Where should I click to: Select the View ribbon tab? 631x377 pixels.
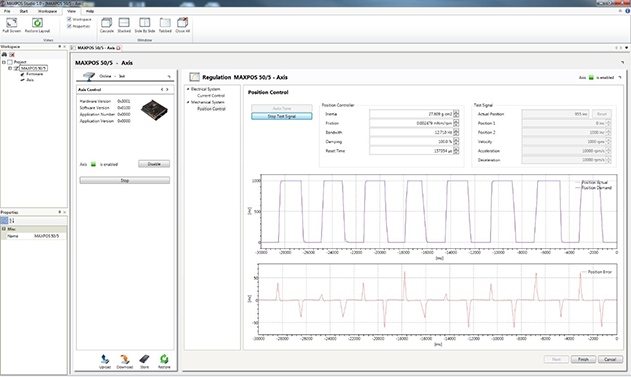tap(71, 11)
